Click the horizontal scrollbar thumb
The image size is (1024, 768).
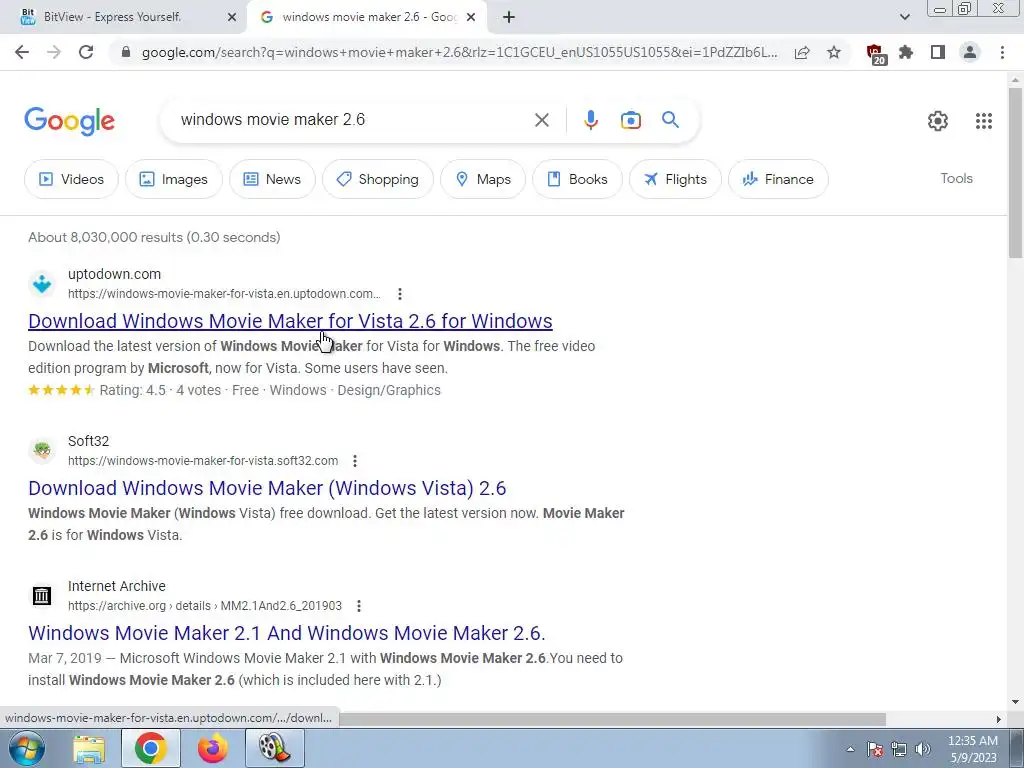(x=612, y=719)
